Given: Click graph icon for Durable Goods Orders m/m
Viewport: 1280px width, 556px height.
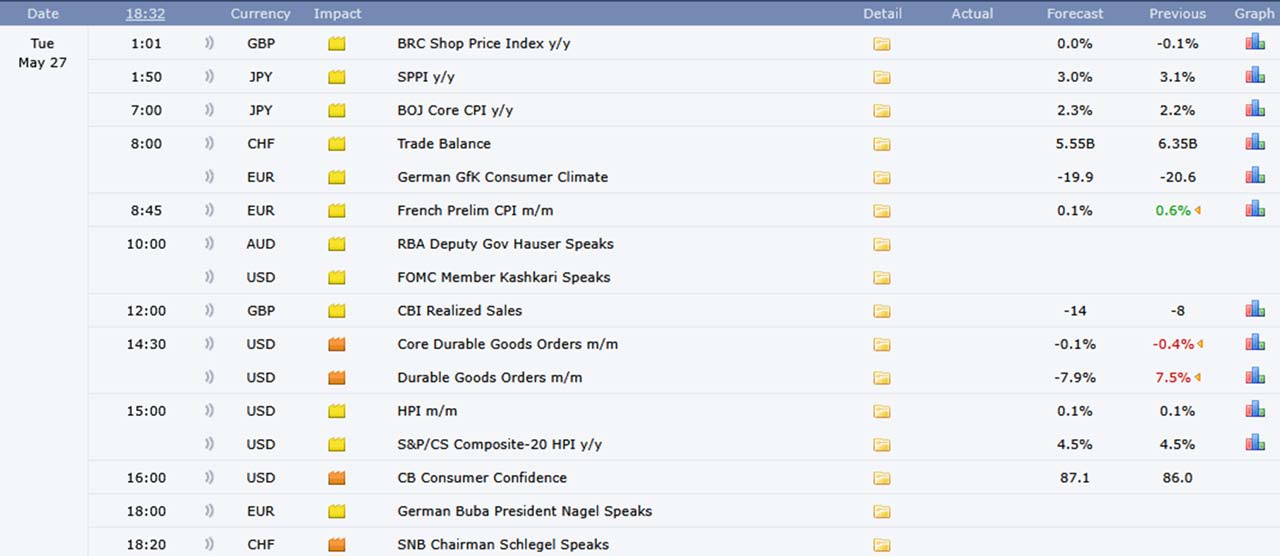Looking at the screenshot, I should pyautogui.click(x=1254, y=377).
